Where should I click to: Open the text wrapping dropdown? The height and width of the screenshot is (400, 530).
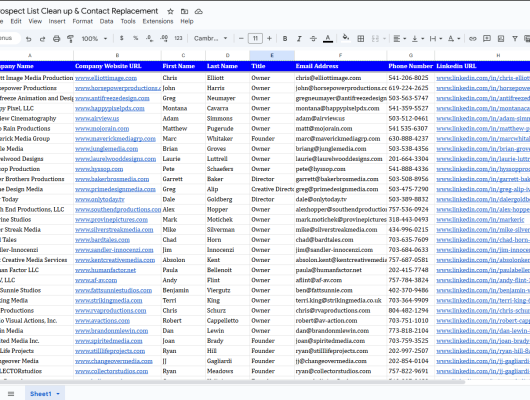(x=436, y=39)
